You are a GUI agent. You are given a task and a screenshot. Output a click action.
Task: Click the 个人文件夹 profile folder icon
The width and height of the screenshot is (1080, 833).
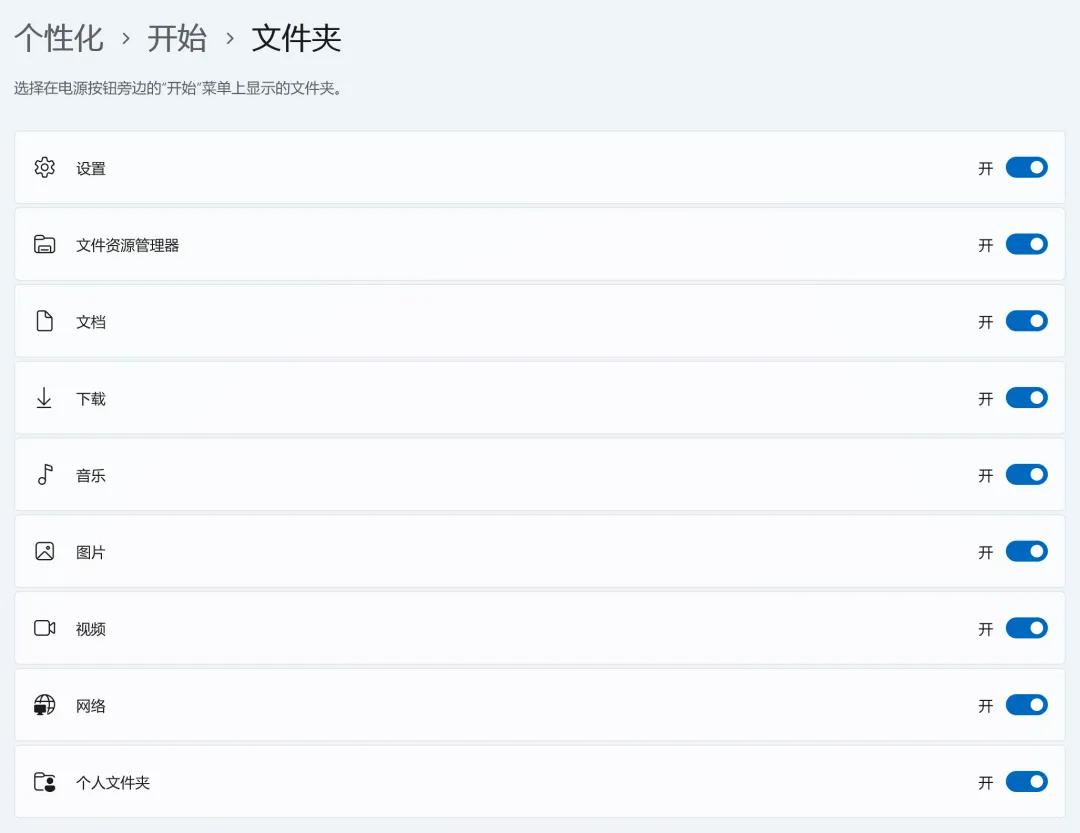coord(44,782)
